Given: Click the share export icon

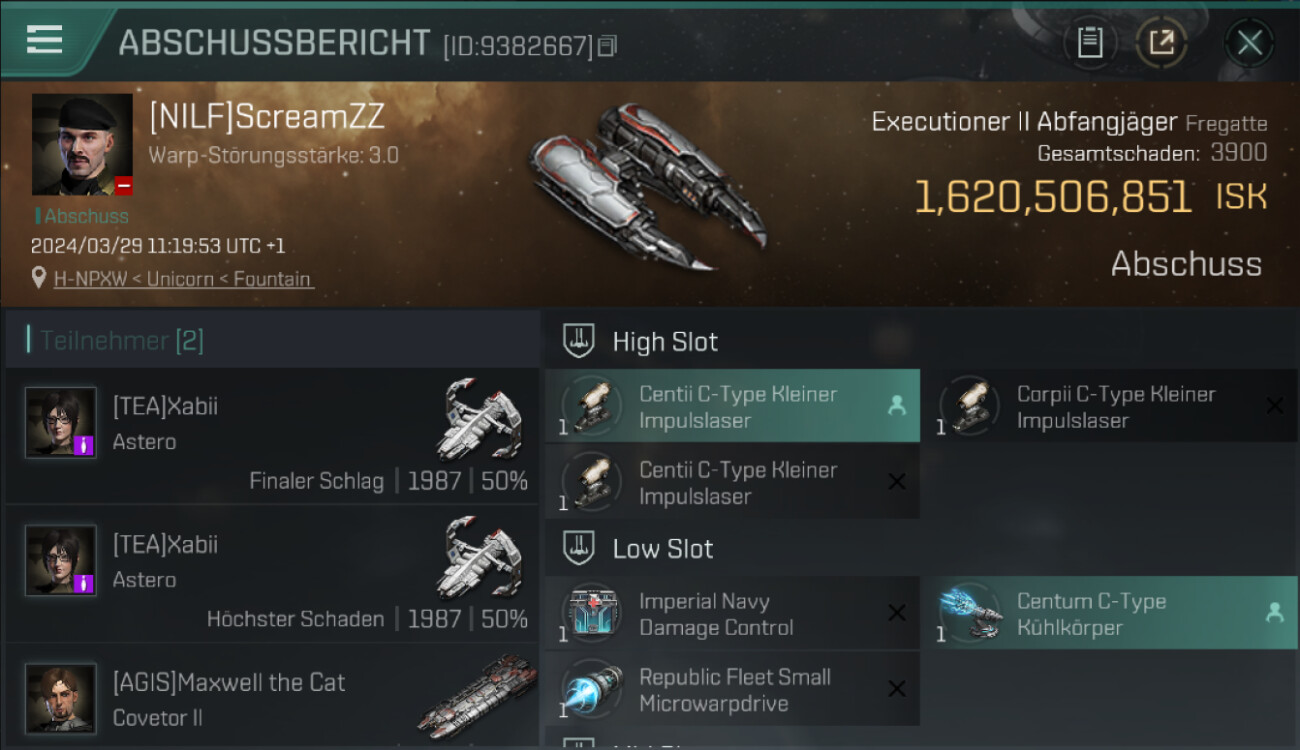Looking at the screenshot, I should click(x=1161, y=43).
